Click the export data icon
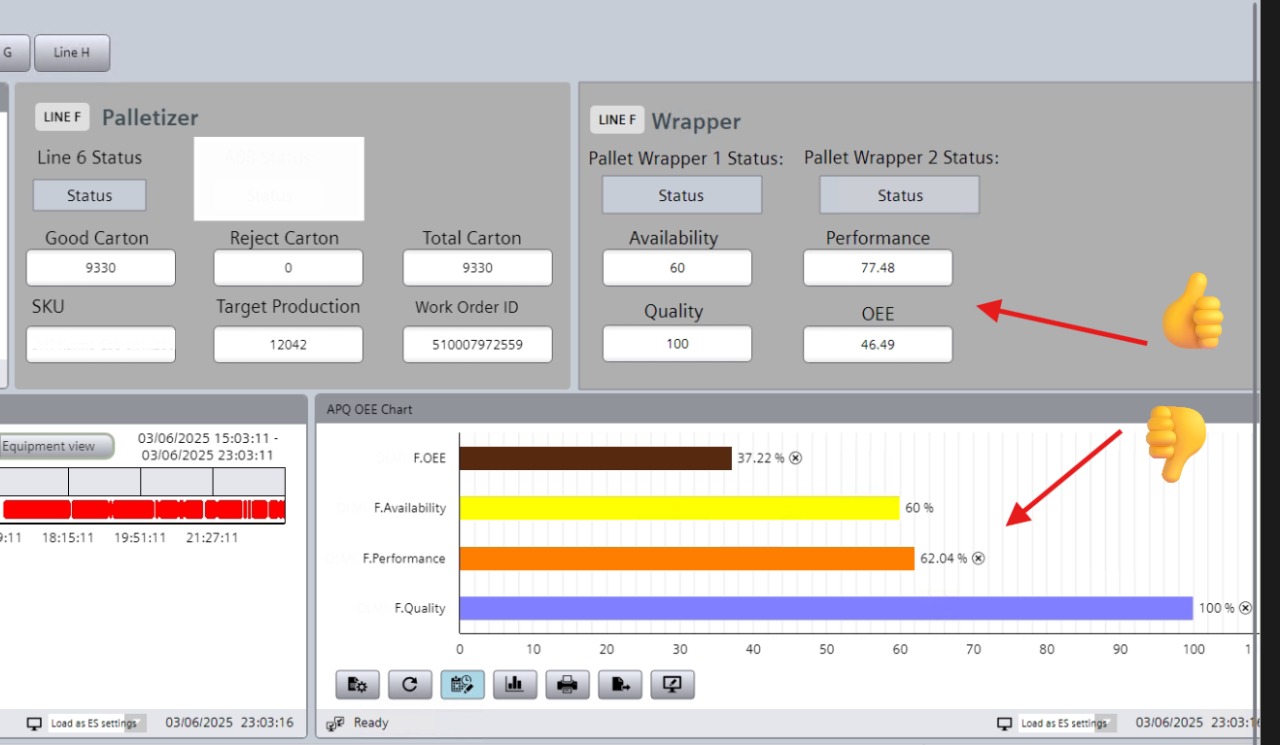Viewport: 1280px width, 745px height. click(620, 684)
